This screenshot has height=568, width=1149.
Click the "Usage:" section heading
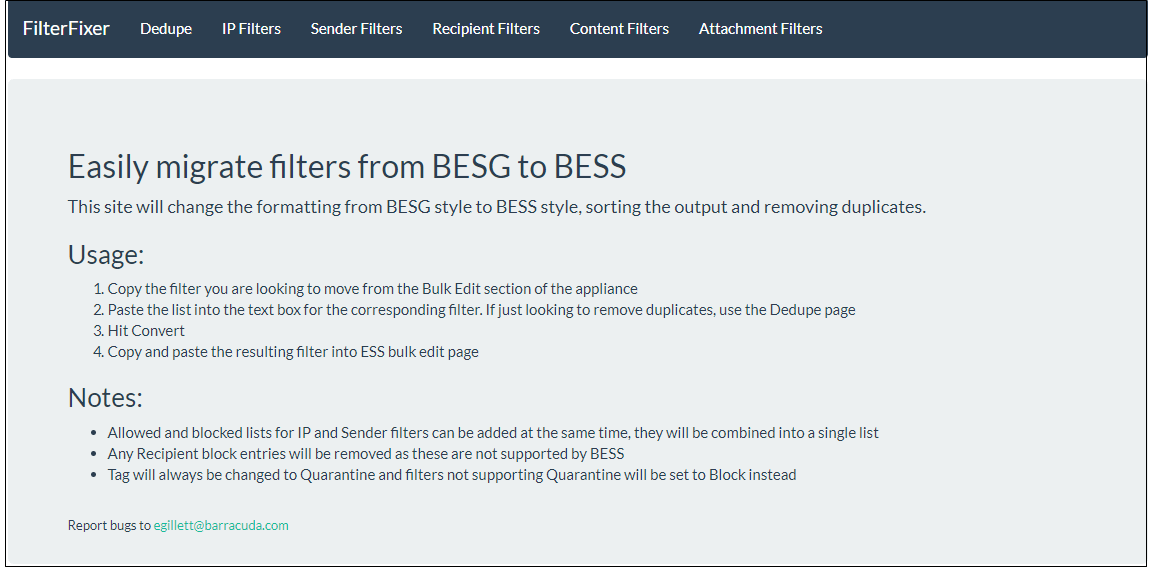[106, 255]
